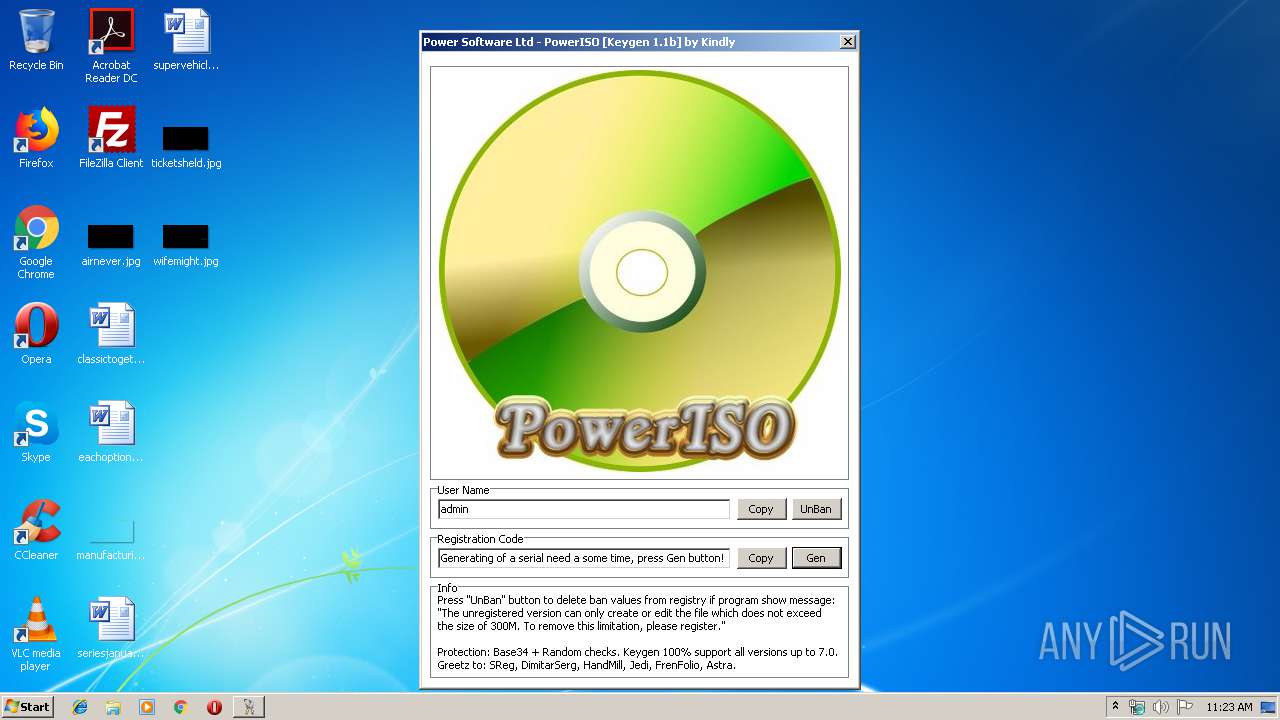Open the classictoget Word document icon
The image size is (1280, 720).
pos(111,334)
